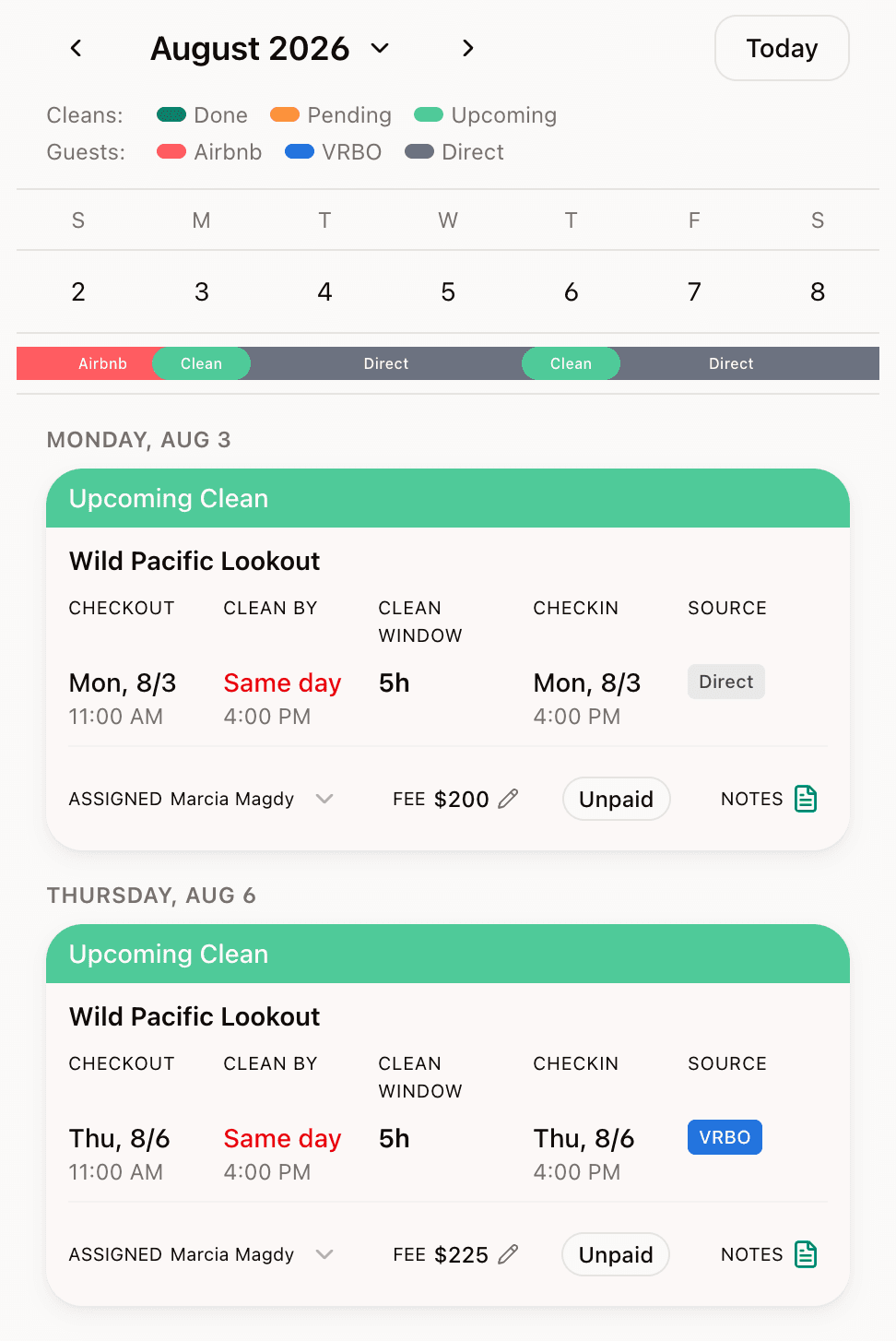This screenshot has height=1341, width=896.
Task: Select the Direct source badge on the Aug 3 card
Action: pos(725,682)
